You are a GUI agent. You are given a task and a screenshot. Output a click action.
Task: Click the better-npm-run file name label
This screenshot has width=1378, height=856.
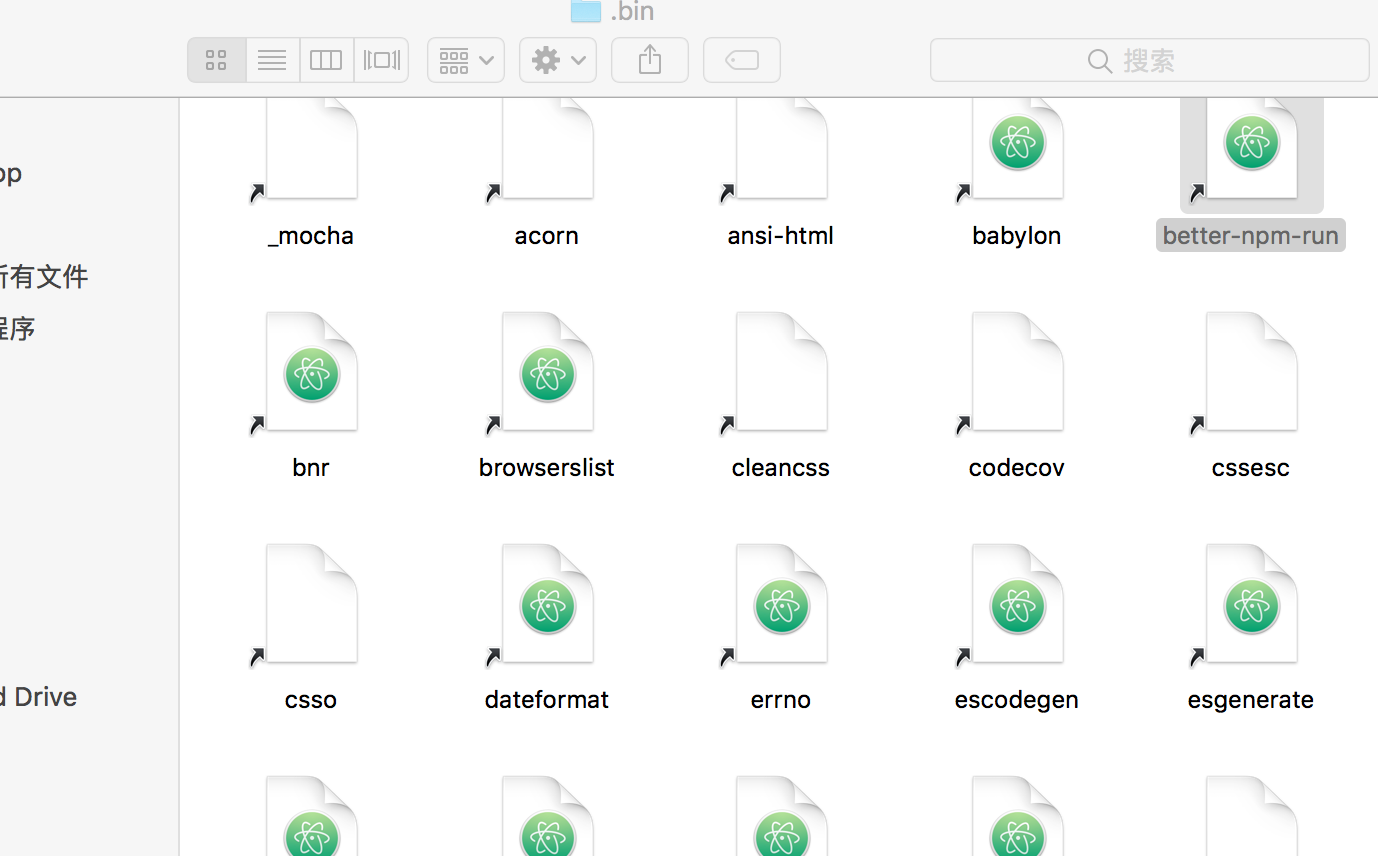(1251, 235)
